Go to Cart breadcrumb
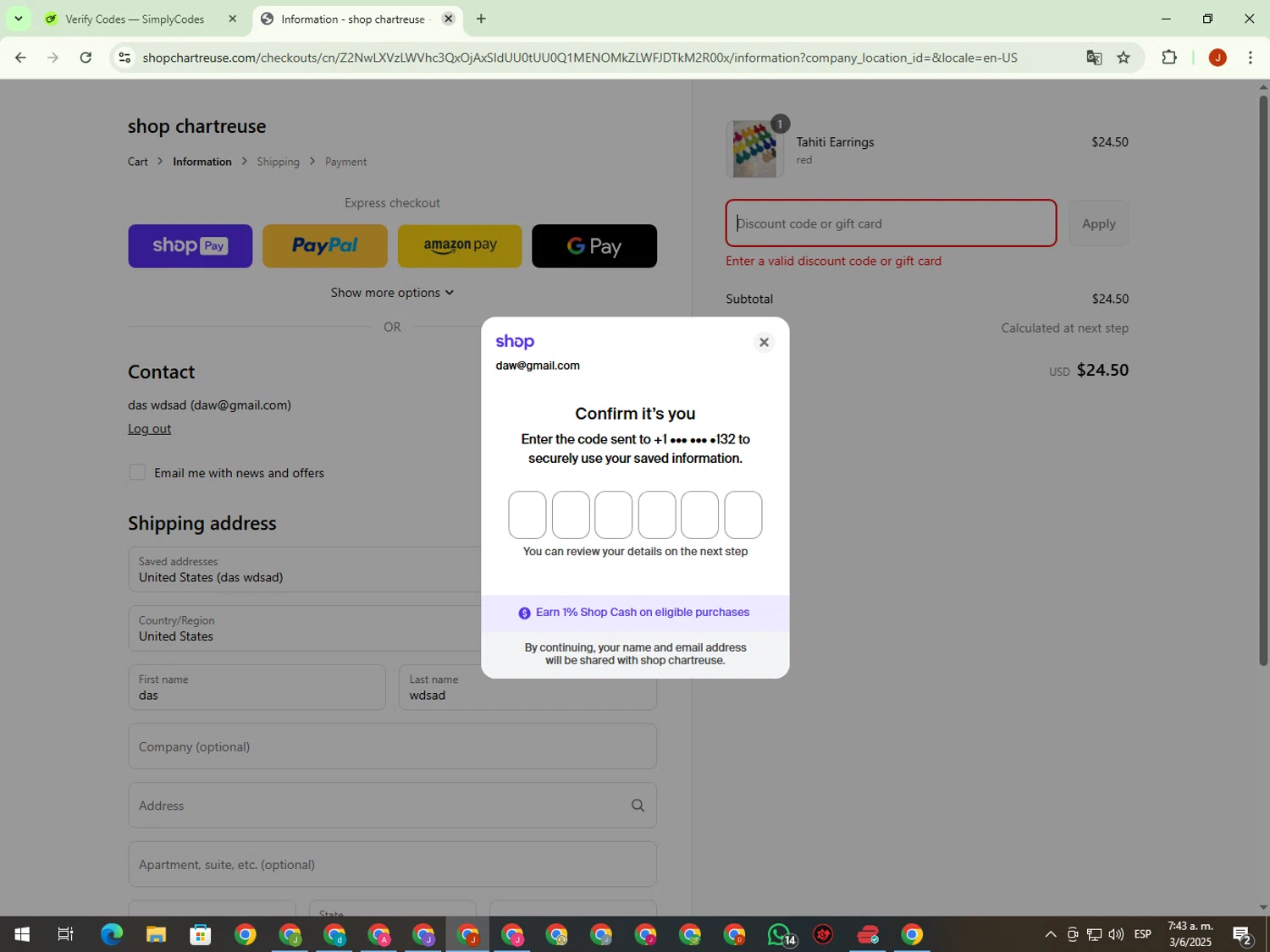Screen dimensions: 1270x952 pyautogui.click(x=137, y=162)
